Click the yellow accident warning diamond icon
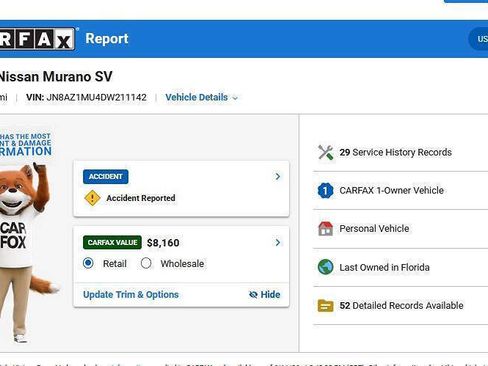Viewport: 488px width, 366px height. (x=92, y=198)
